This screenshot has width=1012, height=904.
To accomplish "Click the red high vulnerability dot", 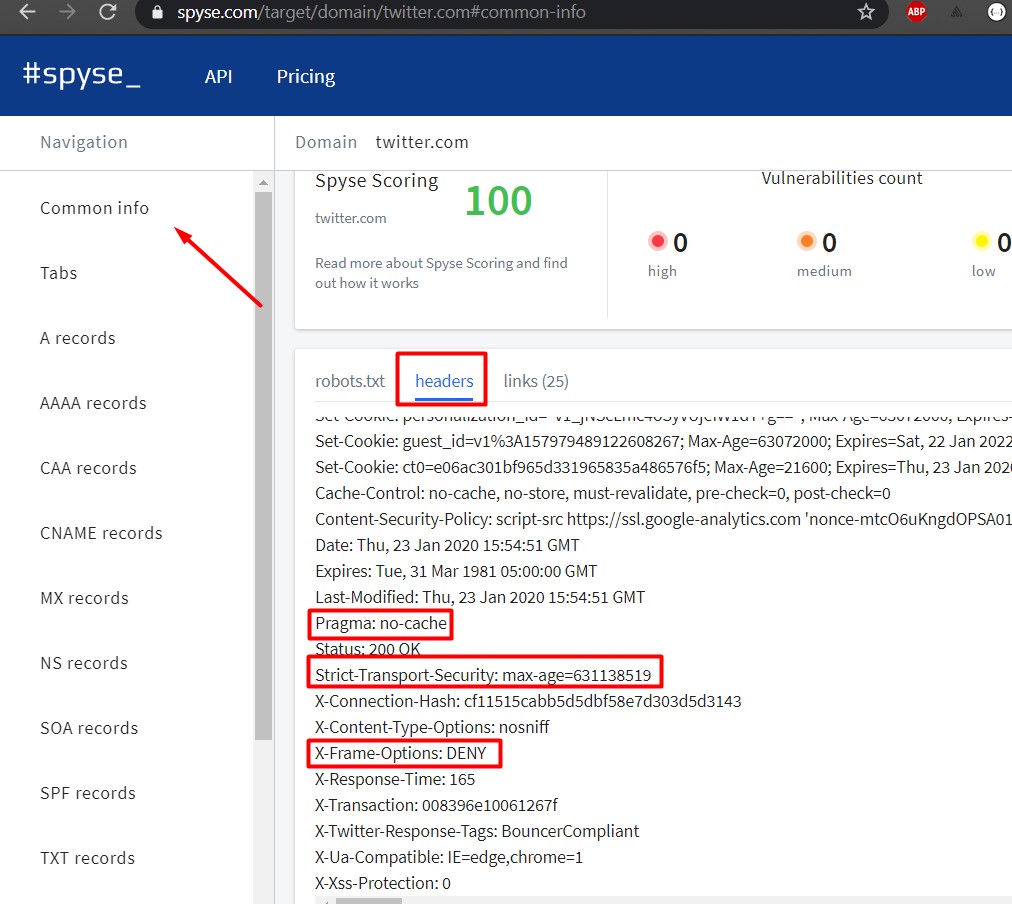I will (658, 241).
